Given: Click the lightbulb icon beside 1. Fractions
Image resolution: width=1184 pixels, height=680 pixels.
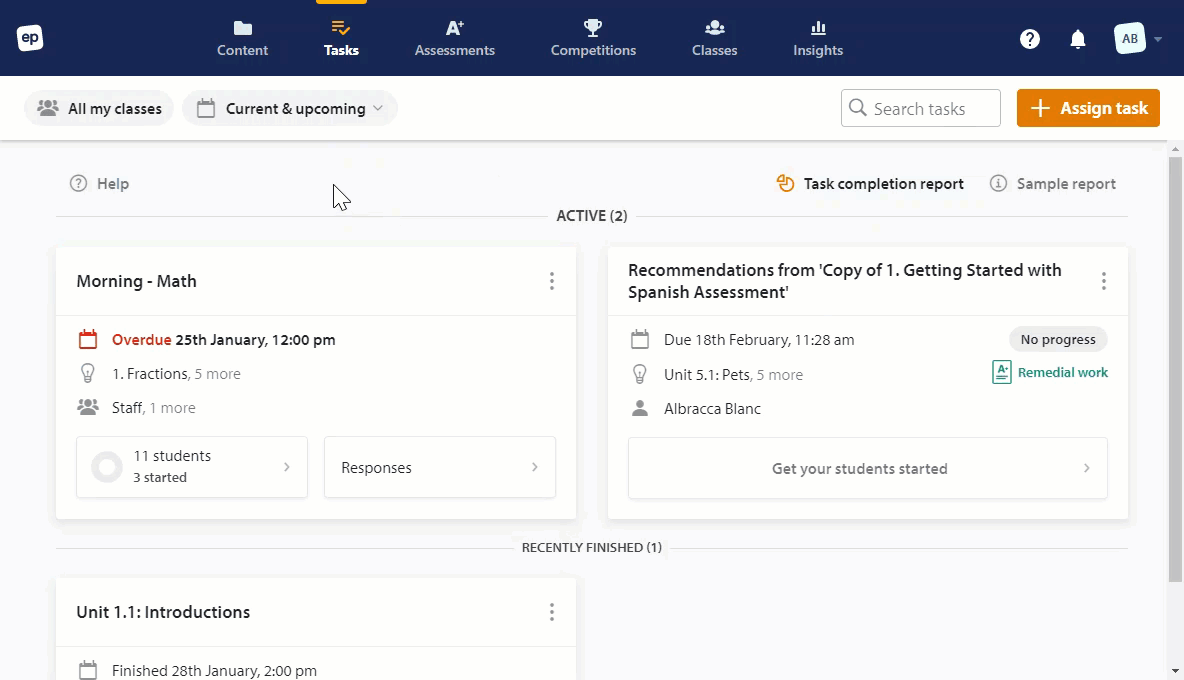Looking at the screenshot, I should click(88, 374).
